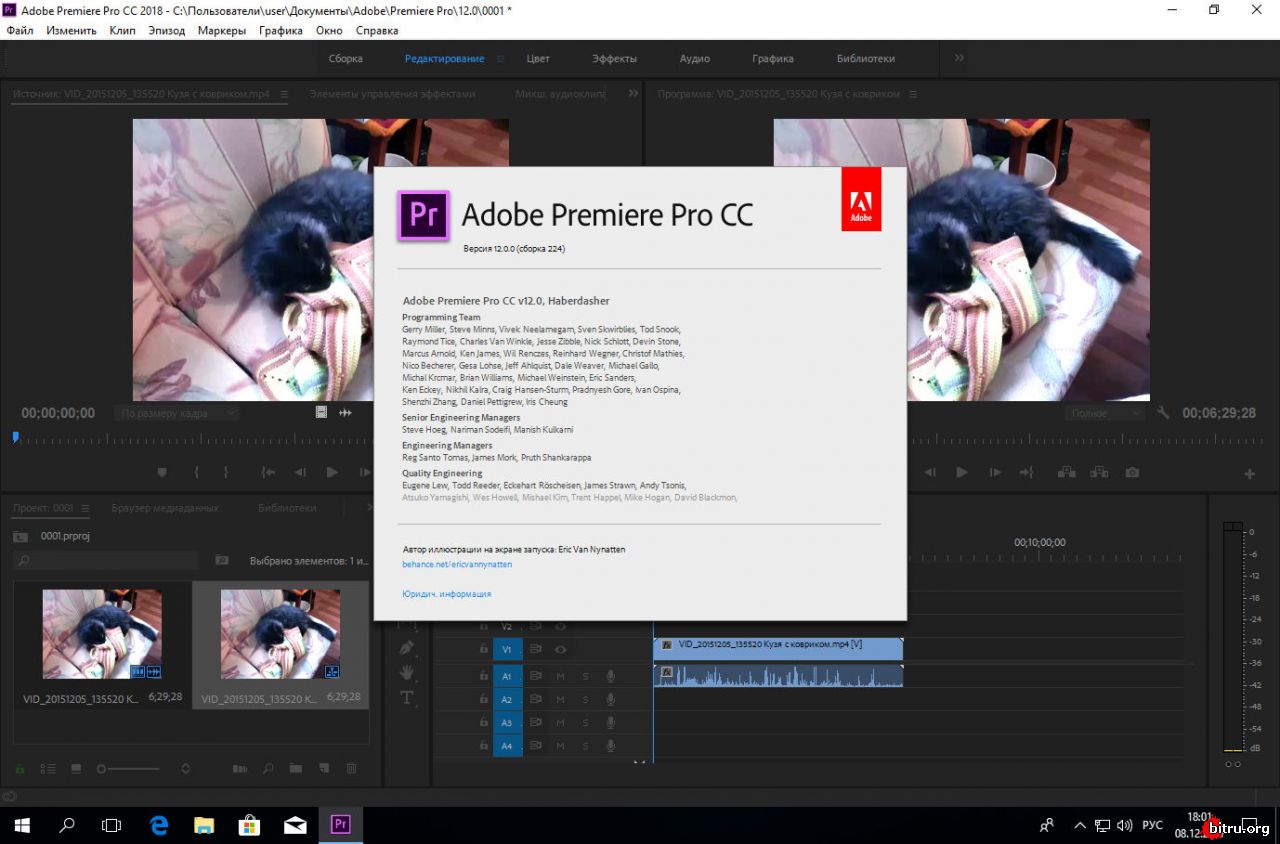Open behance.net/ericvannynatten link
Image resolution: width=1280 pixels, height=844 pixels.
tap(457, 564)
